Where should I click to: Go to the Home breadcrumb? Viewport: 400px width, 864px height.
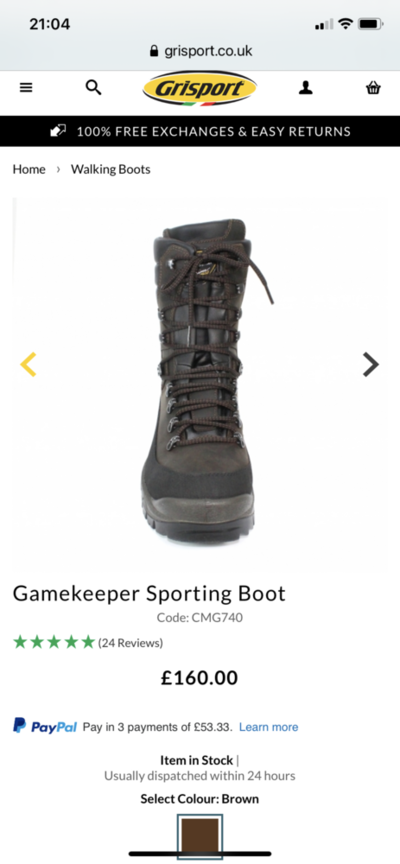tap(29, 169)
